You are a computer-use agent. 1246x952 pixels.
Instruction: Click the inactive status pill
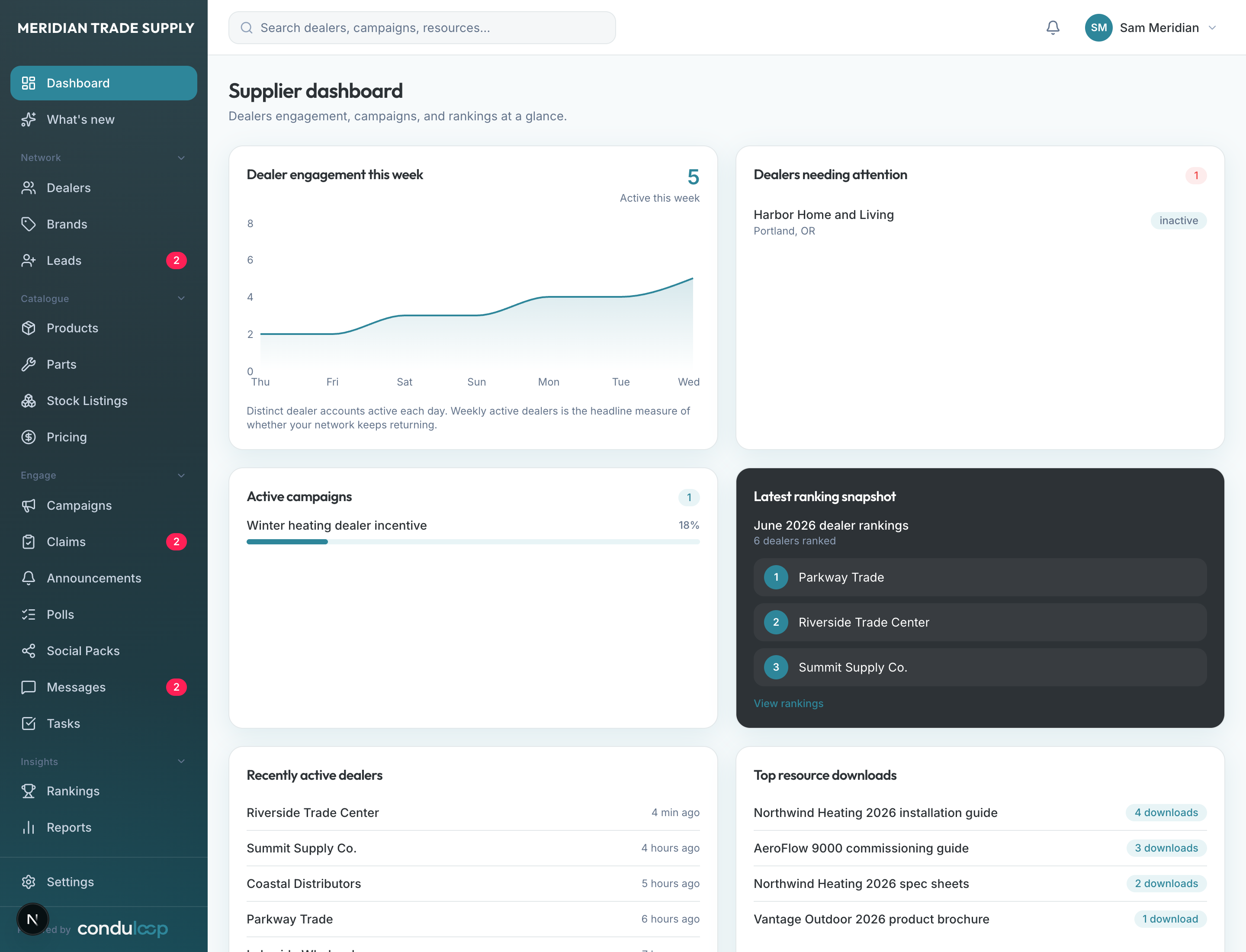coord(1179,220)
